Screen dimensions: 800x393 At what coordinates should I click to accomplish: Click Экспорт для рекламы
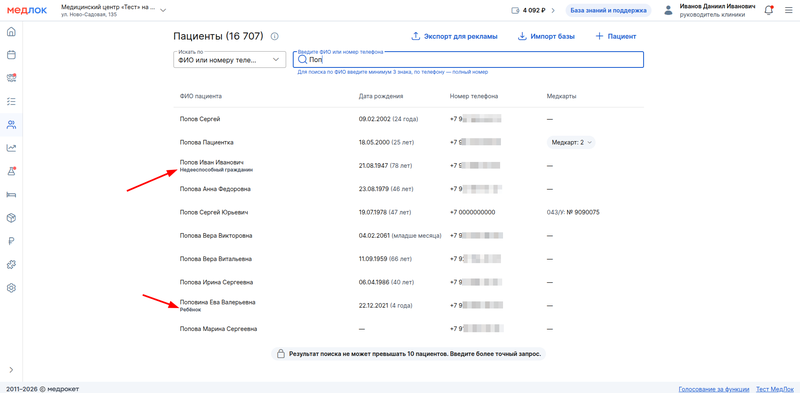pyautogui.click(x=454, y=36)
